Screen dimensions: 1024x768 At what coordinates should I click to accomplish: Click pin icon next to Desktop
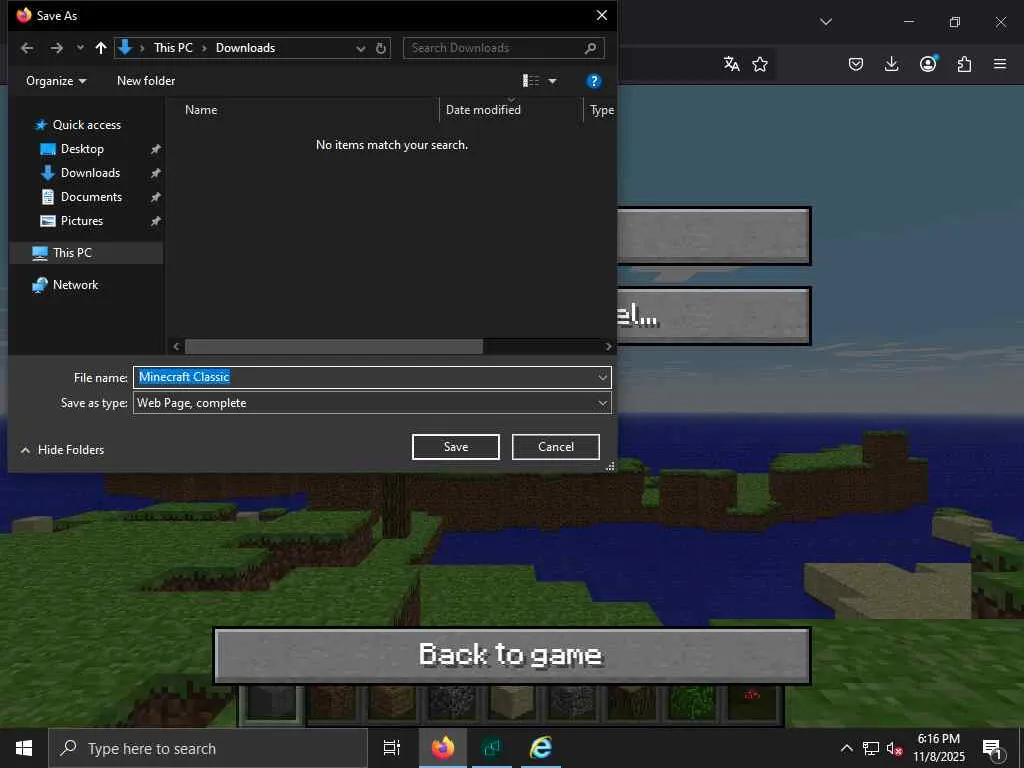(x=155, y=150)
